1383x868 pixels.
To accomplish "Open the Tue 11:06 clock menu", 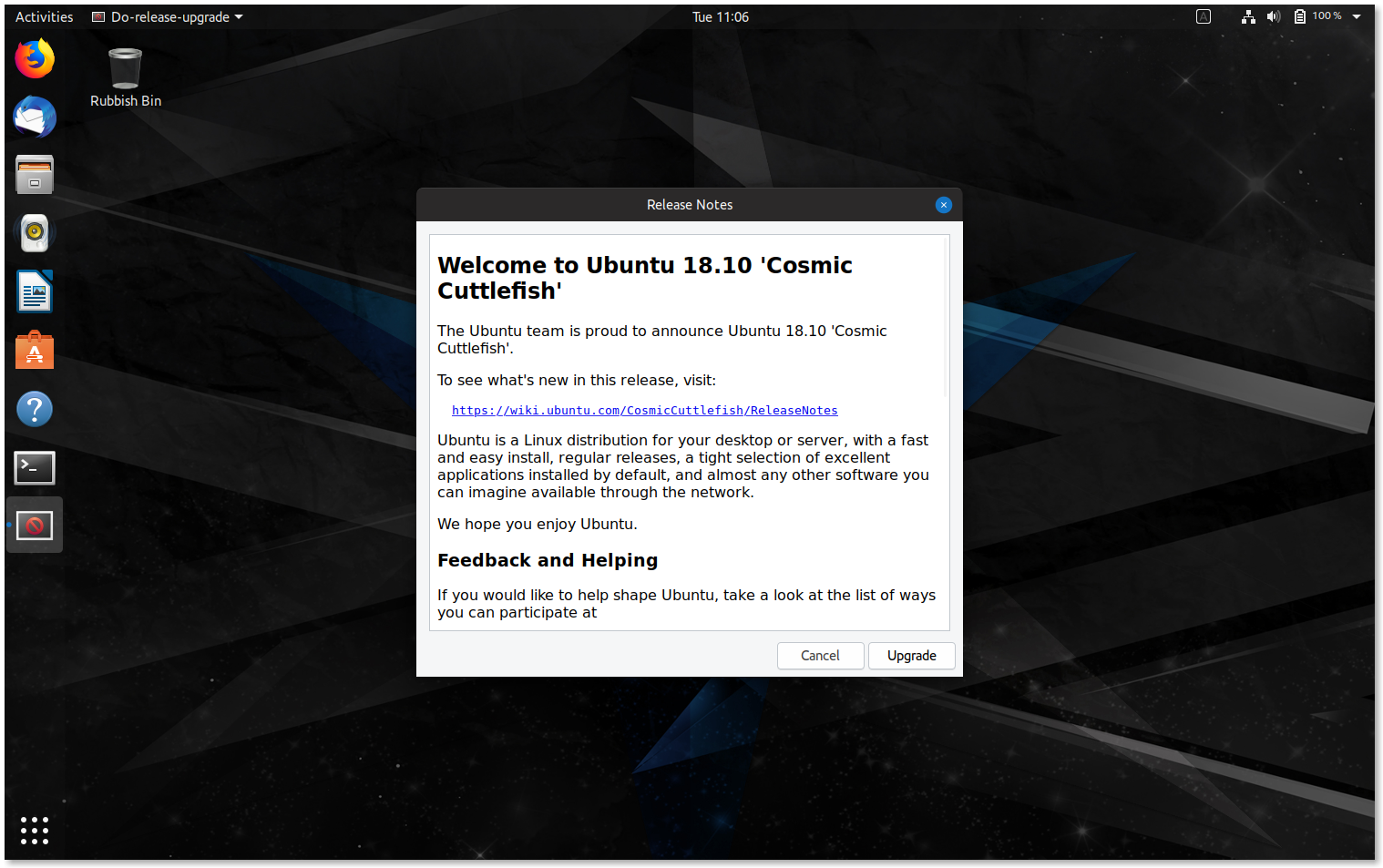I will coord(721,16).
